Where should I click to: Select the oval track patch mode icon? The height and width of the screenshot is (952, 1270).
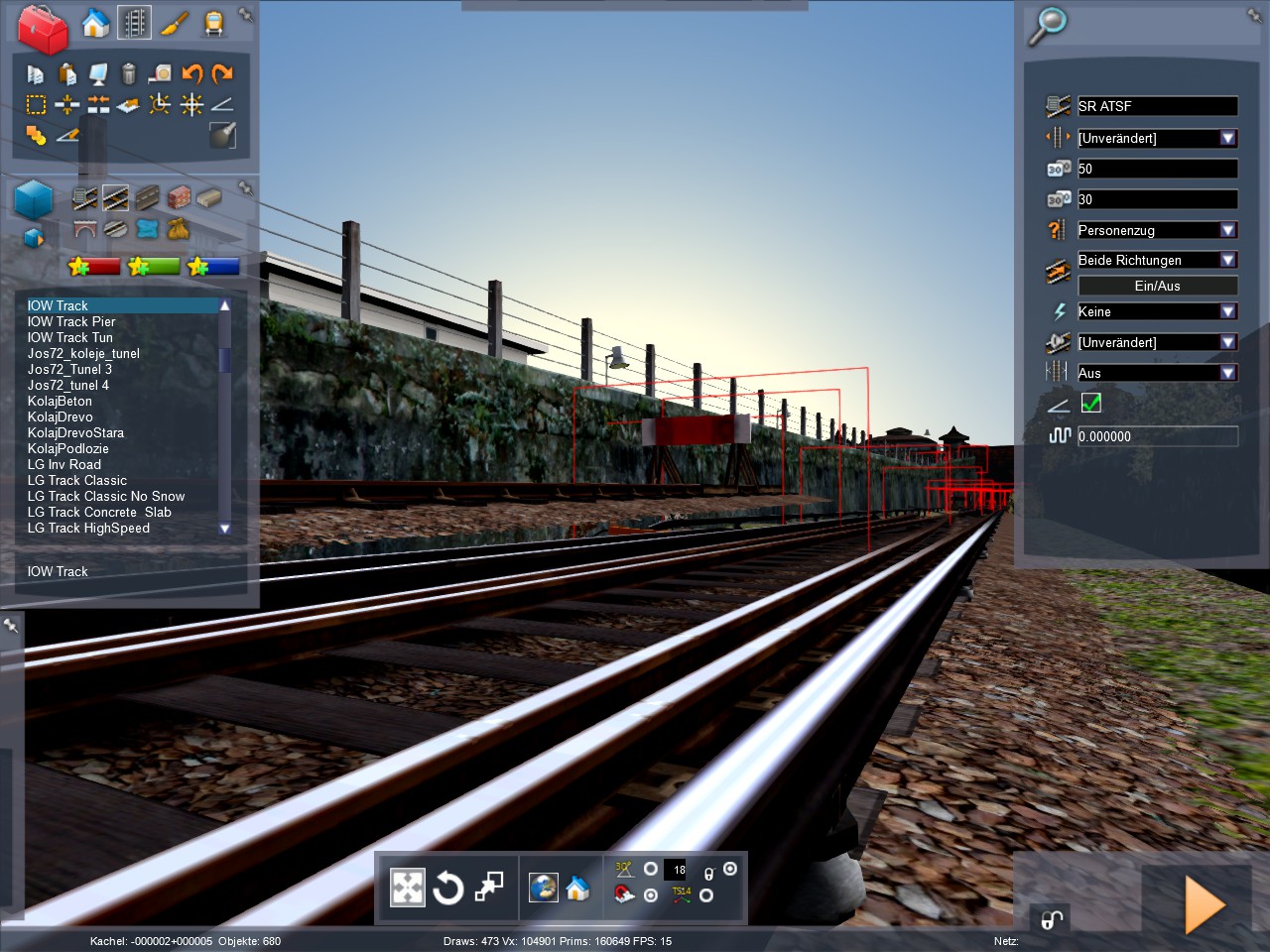(116, 229)
